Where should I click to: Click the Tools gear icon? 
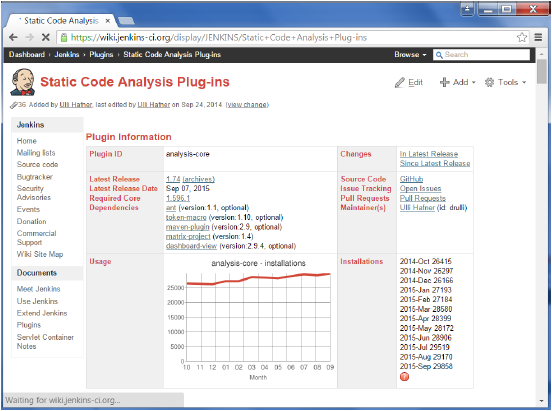coord(489,82)
